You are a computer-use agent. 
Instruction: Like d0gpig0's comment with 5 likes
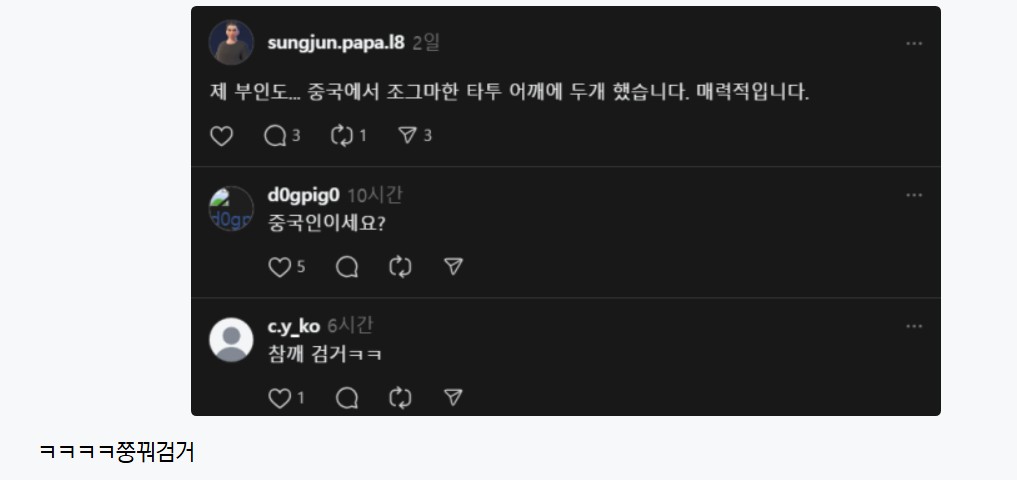click(286, 267)
